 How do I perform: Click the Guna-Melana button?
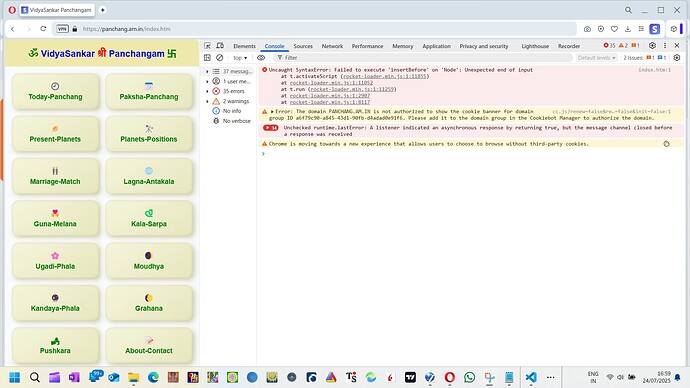pyautogui.click(x=55, y=219)
